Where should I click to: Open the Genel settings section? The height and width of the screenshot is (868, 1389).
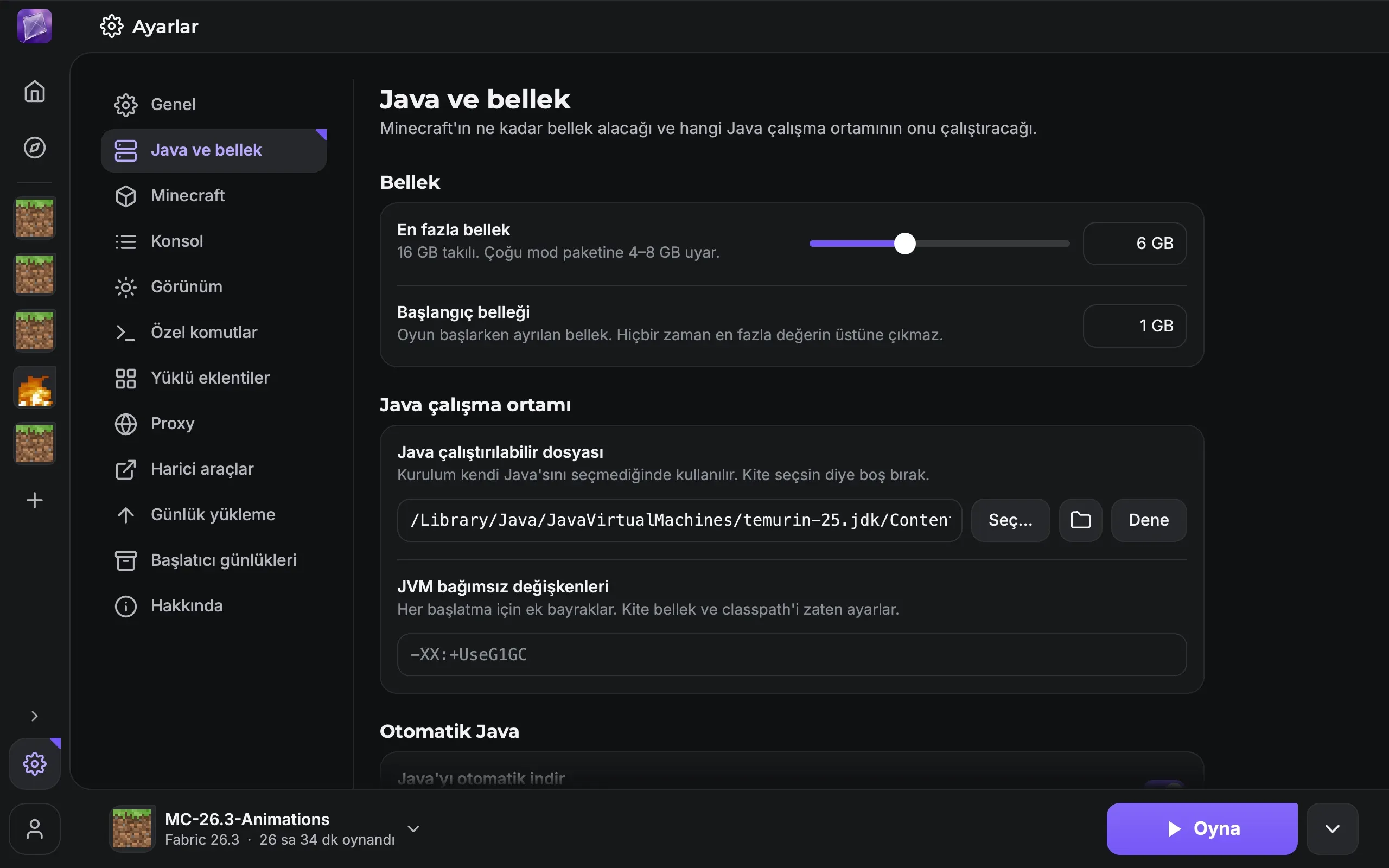tap(214, 105)
